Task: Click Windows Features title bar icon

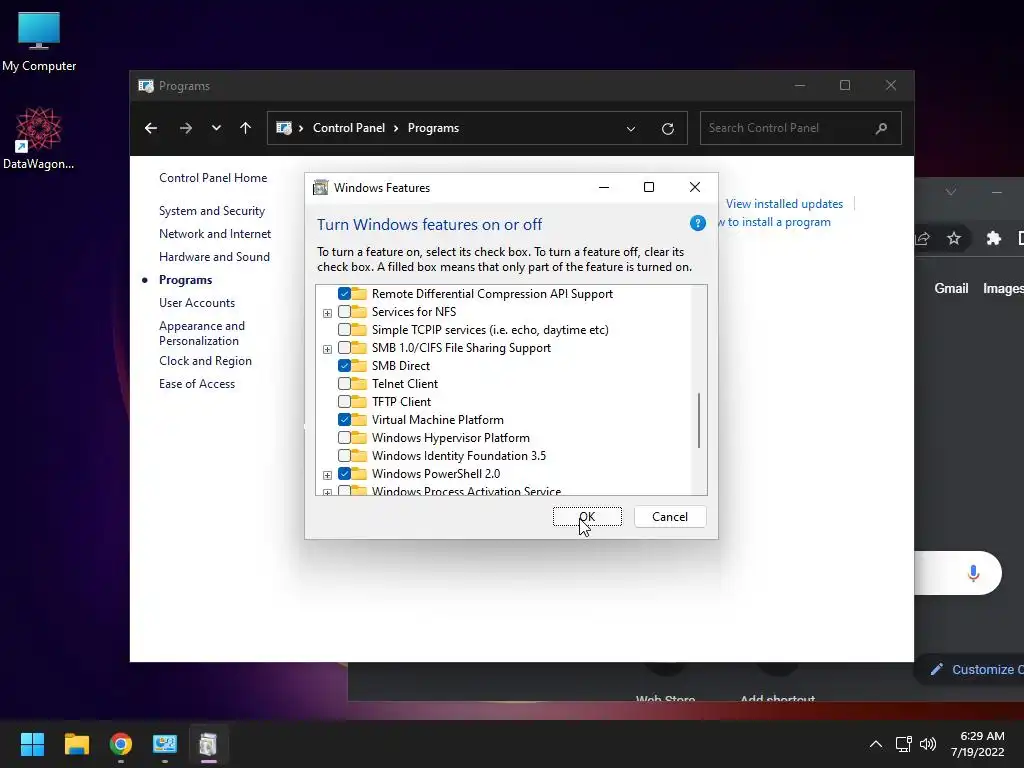Action: click(321, 187)
